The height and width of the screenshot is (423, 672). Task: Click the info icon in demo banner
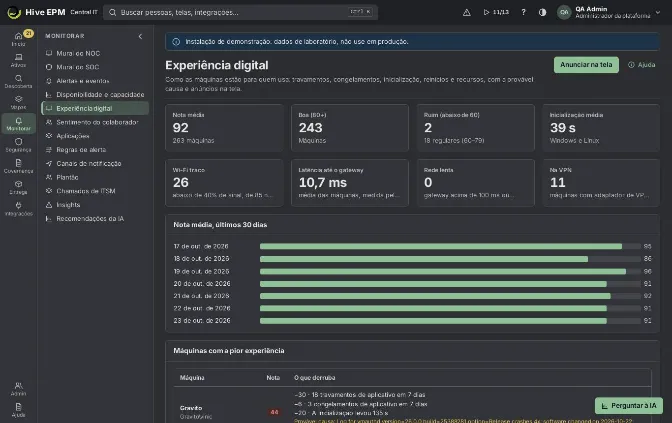176,42
